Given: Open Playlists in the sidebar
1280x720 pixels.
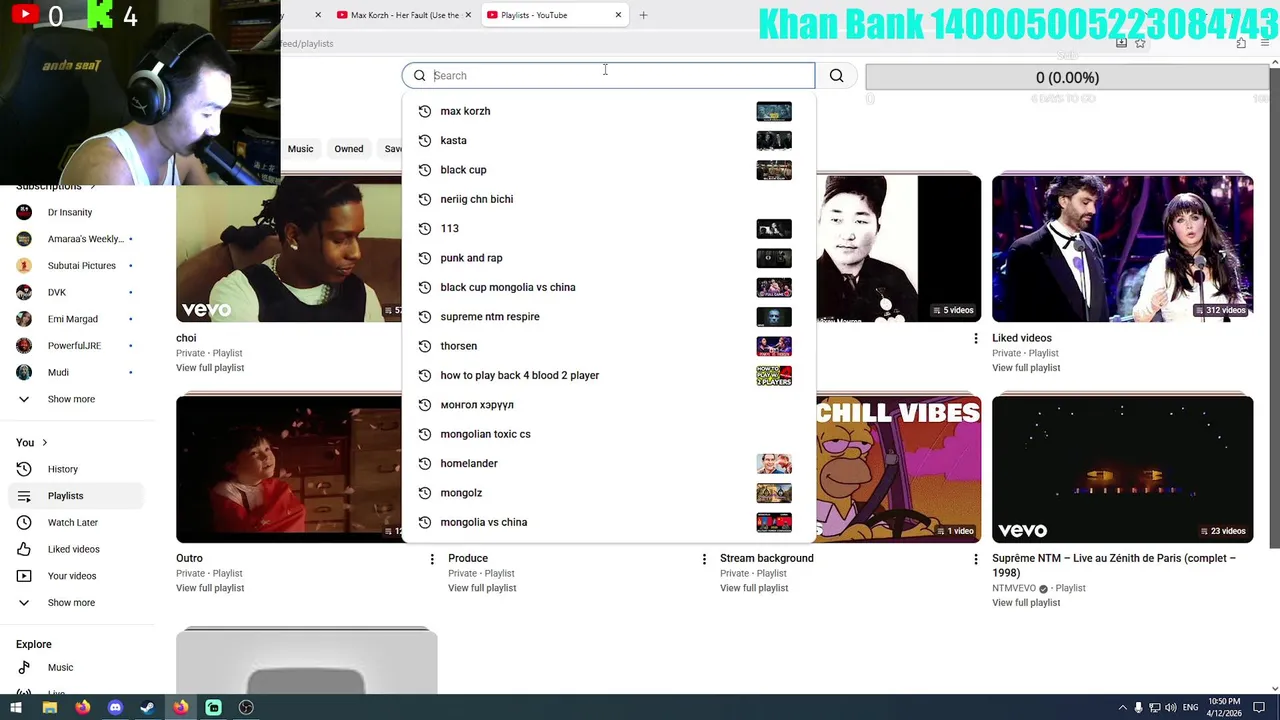Looking at the screenshot, I should pyautogui.click(x=77, y=496).
